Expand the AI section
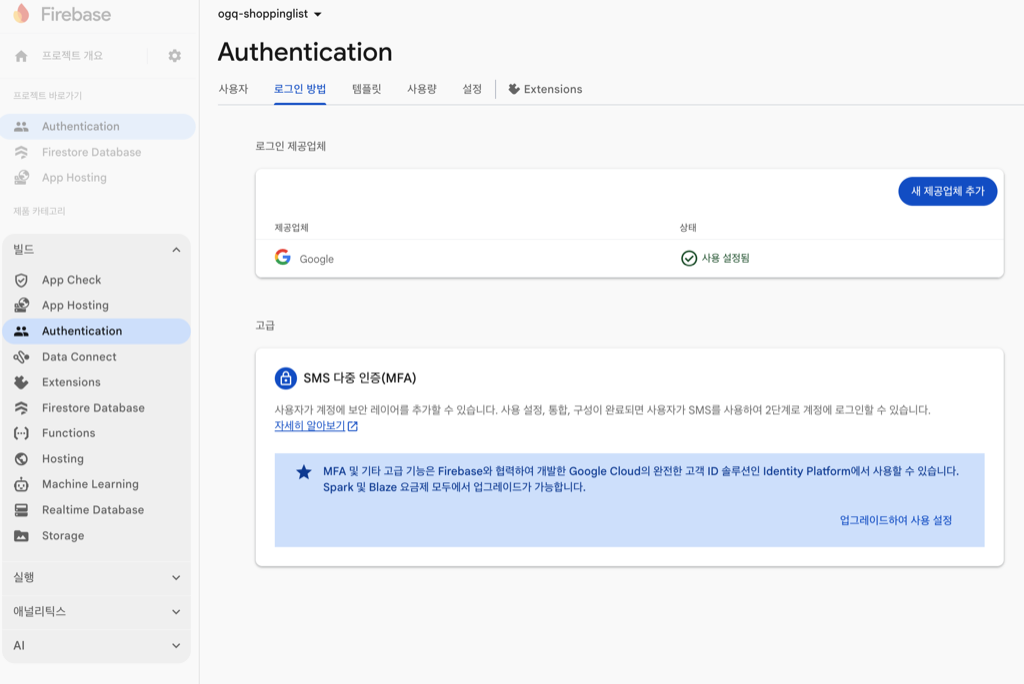This screenshot has width=1024, height=684. point(96,645)
